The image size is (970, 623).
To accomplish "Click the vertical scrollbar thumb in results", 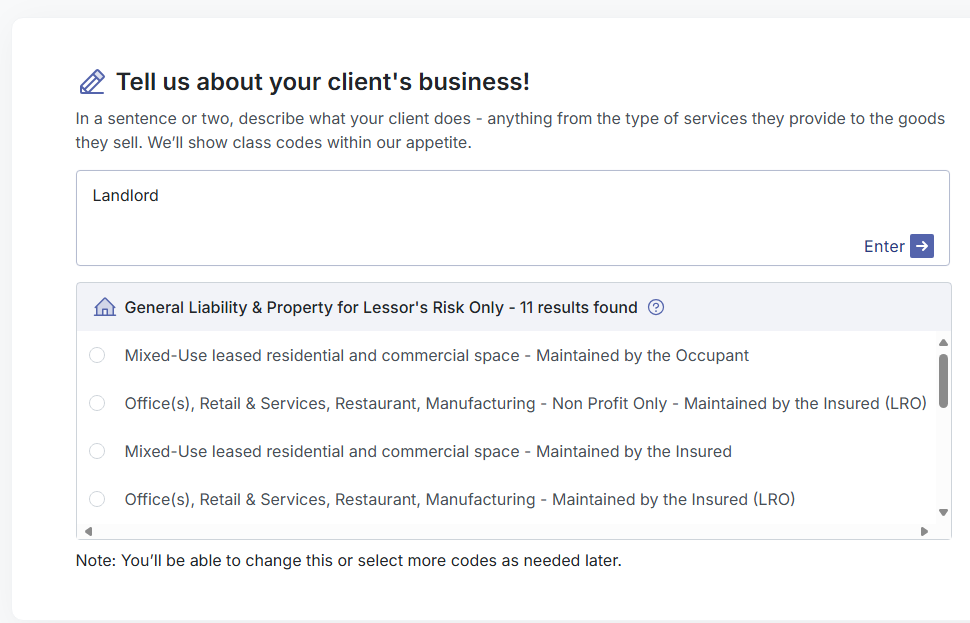I will click(943, 376).
